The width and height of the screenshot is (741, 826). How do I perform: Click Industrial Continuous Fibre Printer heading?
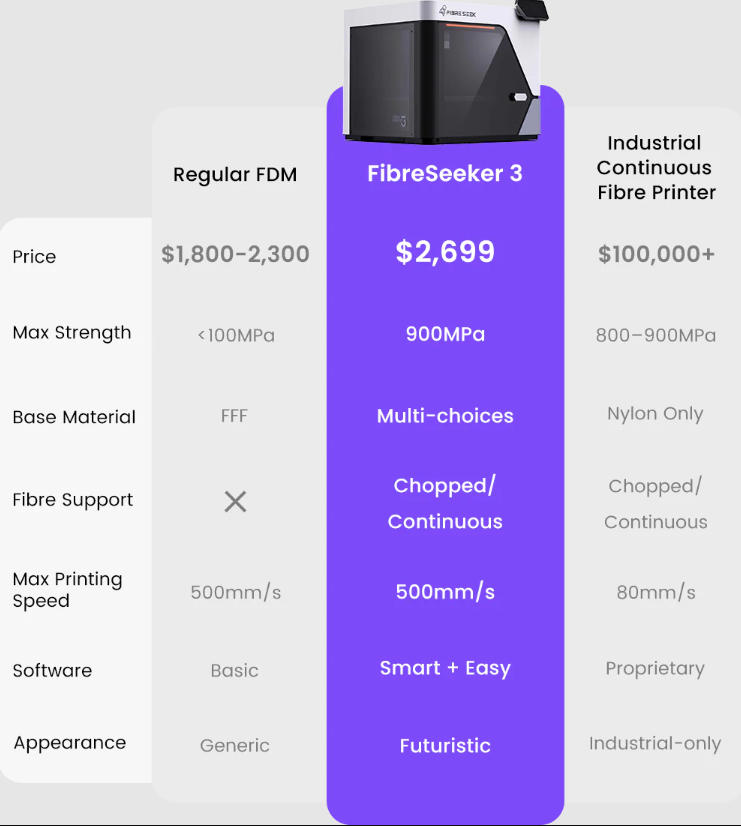pyautogui.click(x=656, y=168)
